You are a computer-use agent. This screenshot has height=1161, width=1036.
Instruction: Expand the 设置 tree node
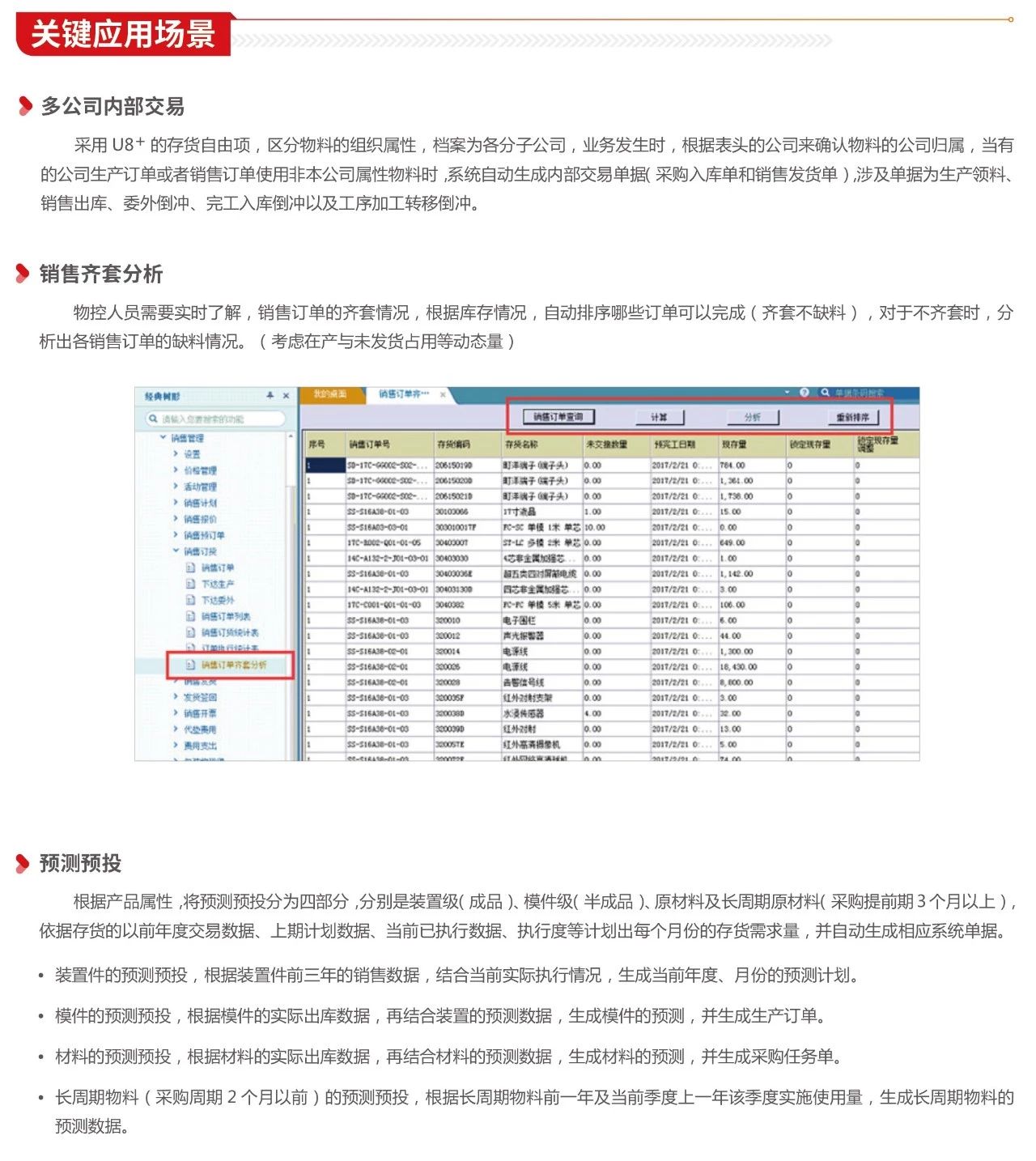[175, 454]
